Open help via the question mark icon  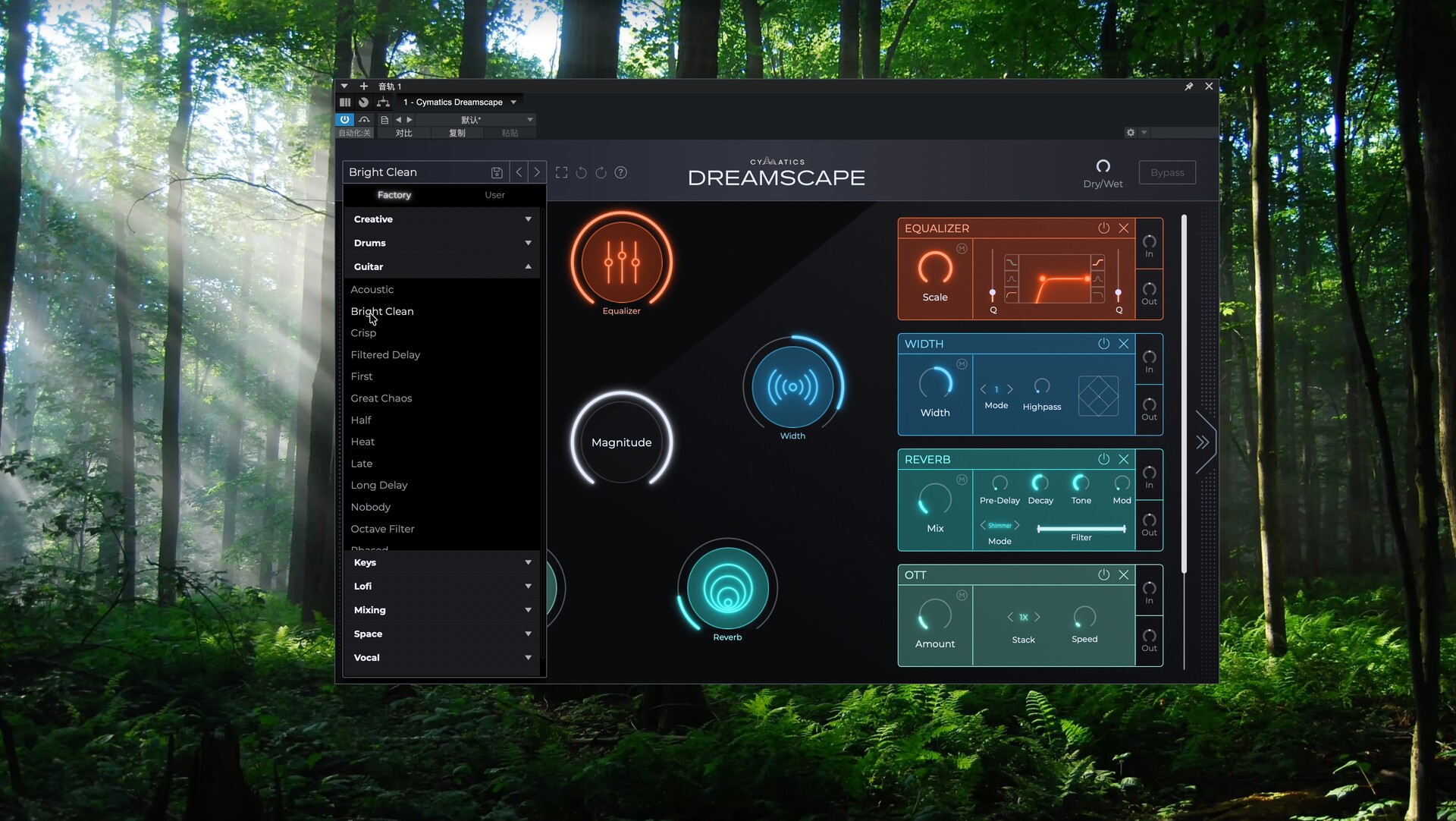click(x=620, y=172)
